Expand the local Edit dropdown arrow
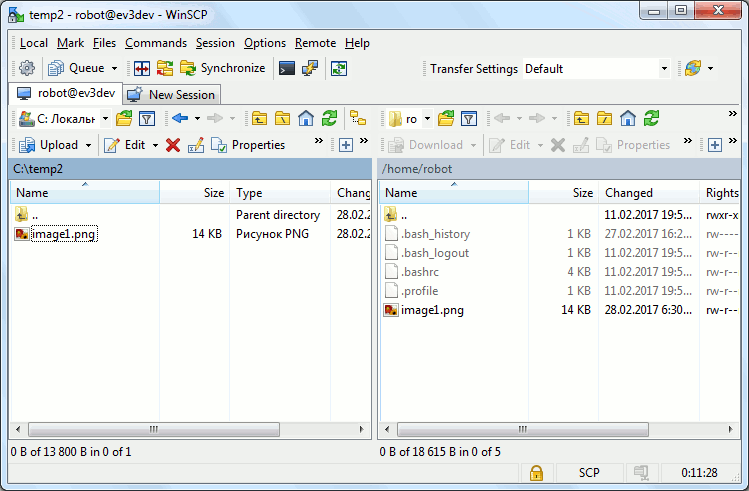Image resolution: width=749 pixels, height=491 pixels. tap(155, 145)
